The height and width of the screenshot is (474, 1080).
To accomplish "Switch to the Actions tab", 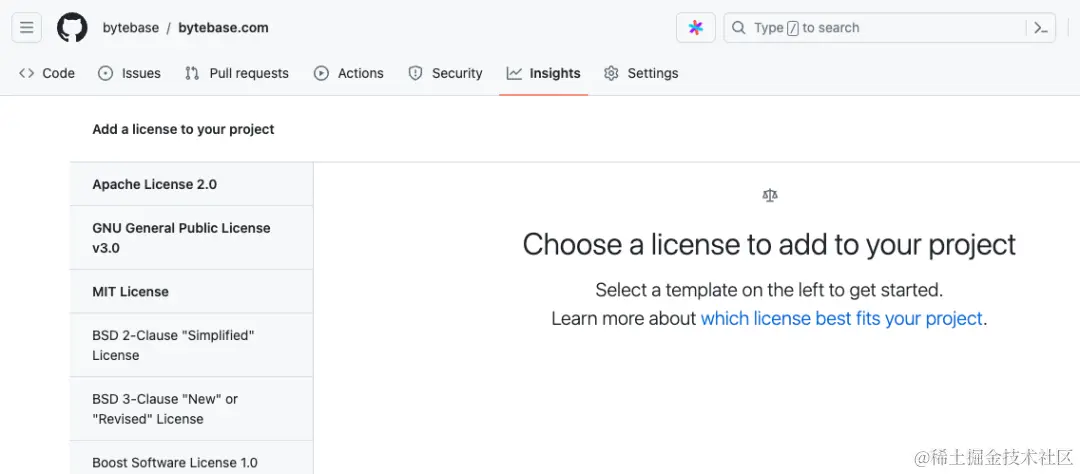I will pyautogui.click(x=349, y=73).
